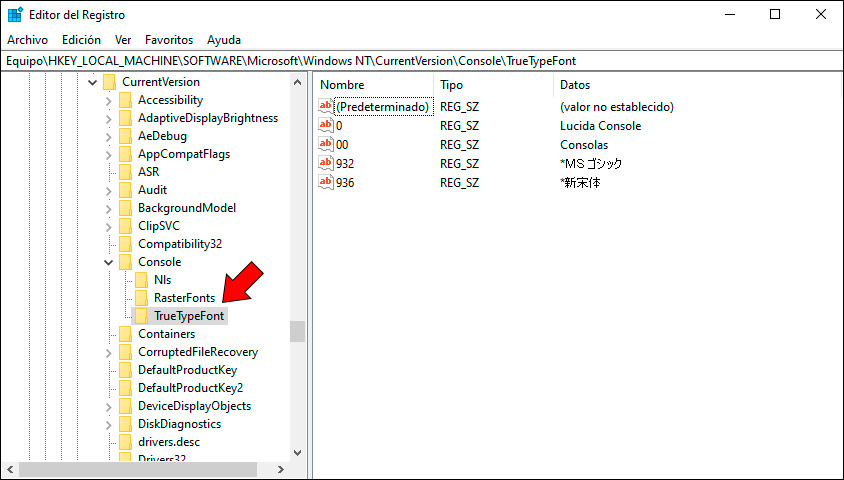The image size is (844, 480).
Task: Expand the AdaptiveDisplayBrightness key
Action: pyautogui.click(x=108, y=118)
